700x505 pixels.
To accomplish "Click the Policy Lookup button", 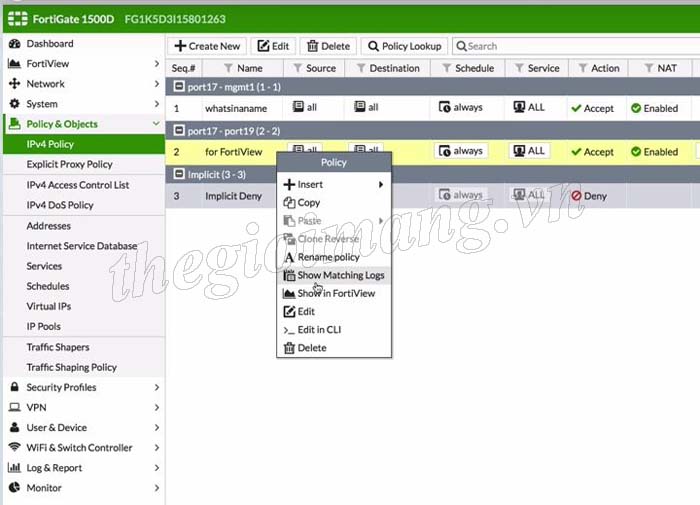I will (404, 46).
